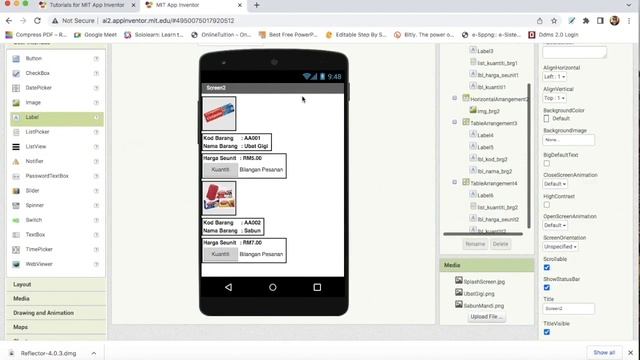Uncheck the TitleVisible checkbox
Viewport: 640px width, 360px height.
547,332
